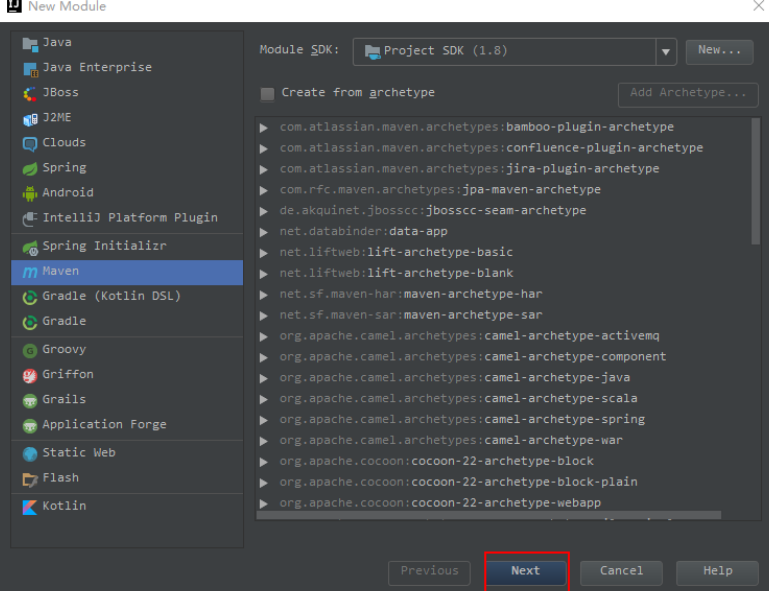
Task: Click the Cancel button
Action: (x=621, y=571)
